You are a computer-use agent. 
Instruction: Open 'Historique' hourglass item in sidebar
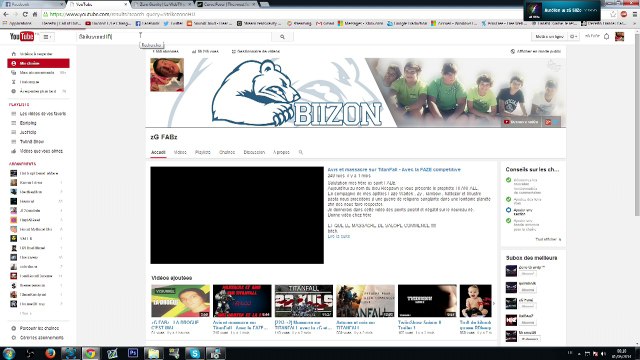click(38, 82)
